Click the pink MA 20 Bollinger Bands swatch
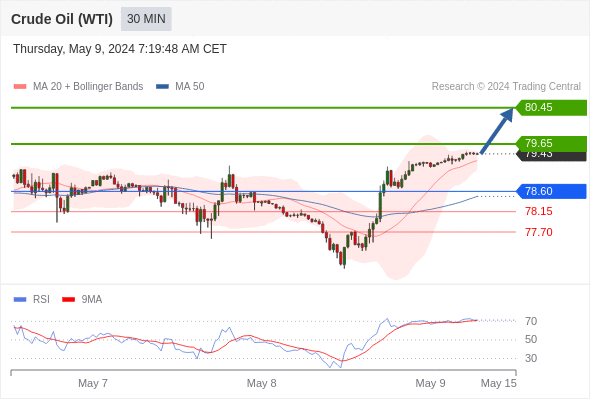590x400 pixels. pyautogui.click(x=20, y=87)
